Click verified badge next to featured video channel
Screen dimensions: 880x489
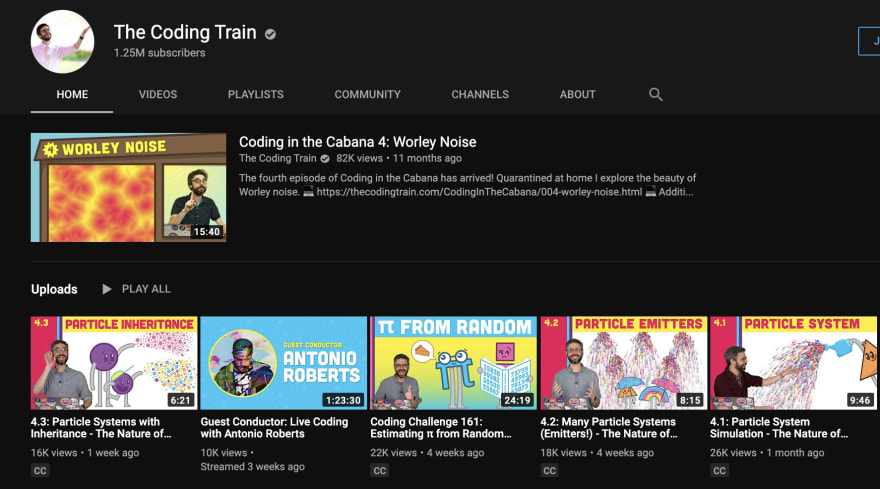point(325,158)
